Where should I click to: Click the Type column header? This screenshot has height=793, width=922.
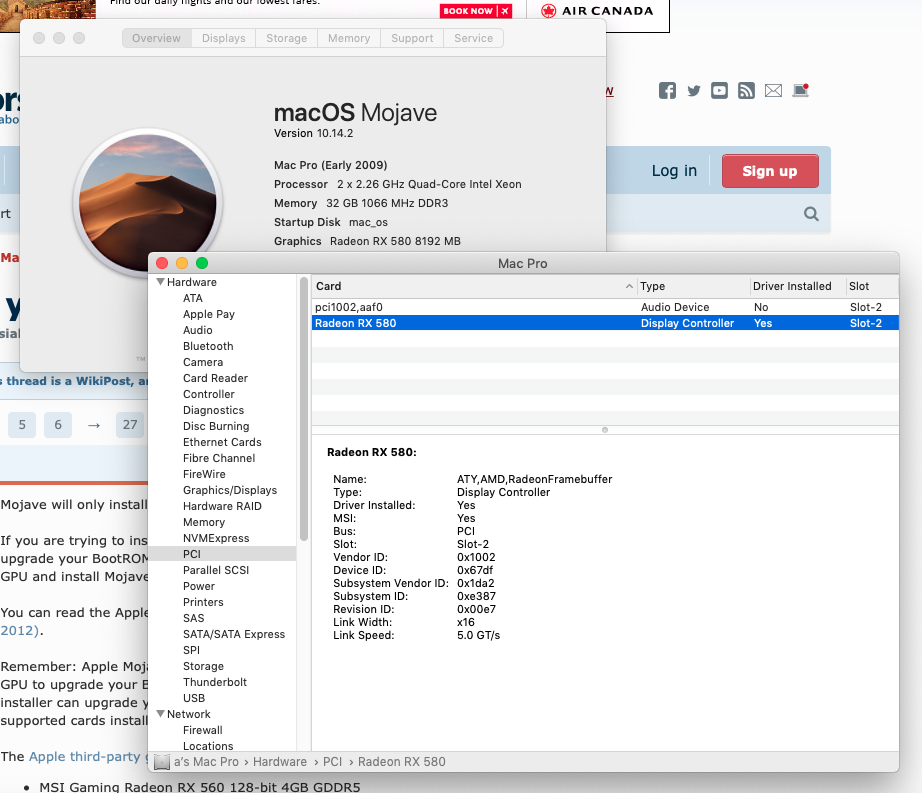(694, 286)
